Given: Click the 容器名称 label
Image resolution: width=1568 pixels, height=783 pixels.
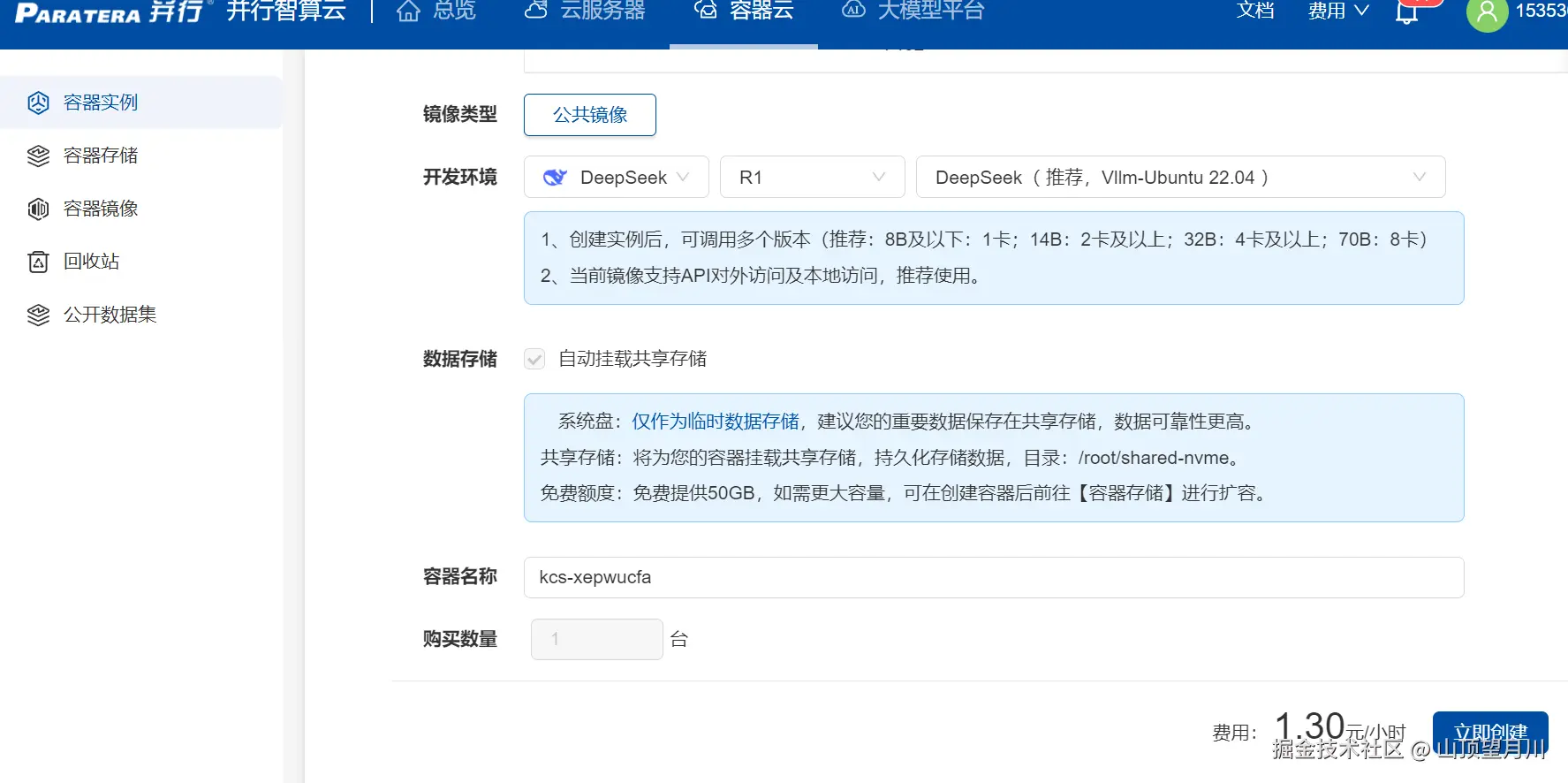Looking at the screenshot, I should pyautogui.click(x=460, y=577).
